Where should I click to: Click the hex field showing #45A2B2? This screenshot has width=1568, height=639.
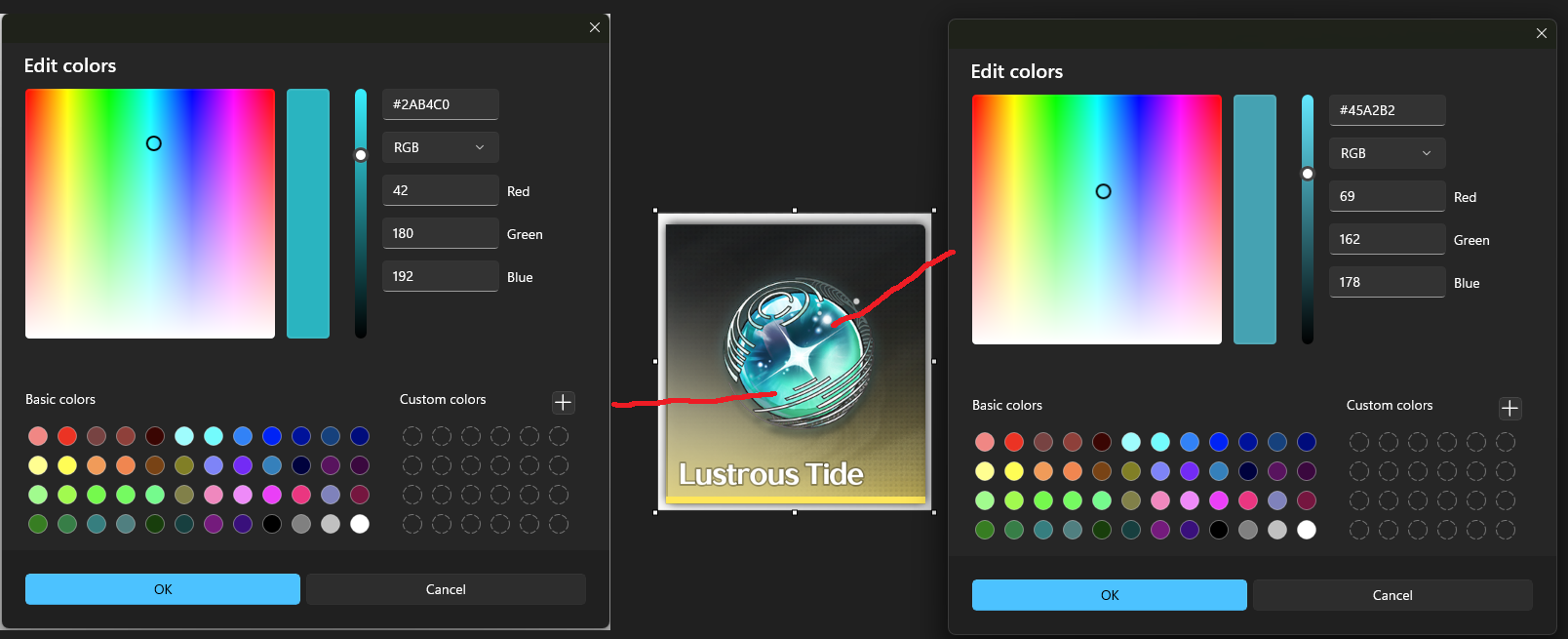(1388, 110)
